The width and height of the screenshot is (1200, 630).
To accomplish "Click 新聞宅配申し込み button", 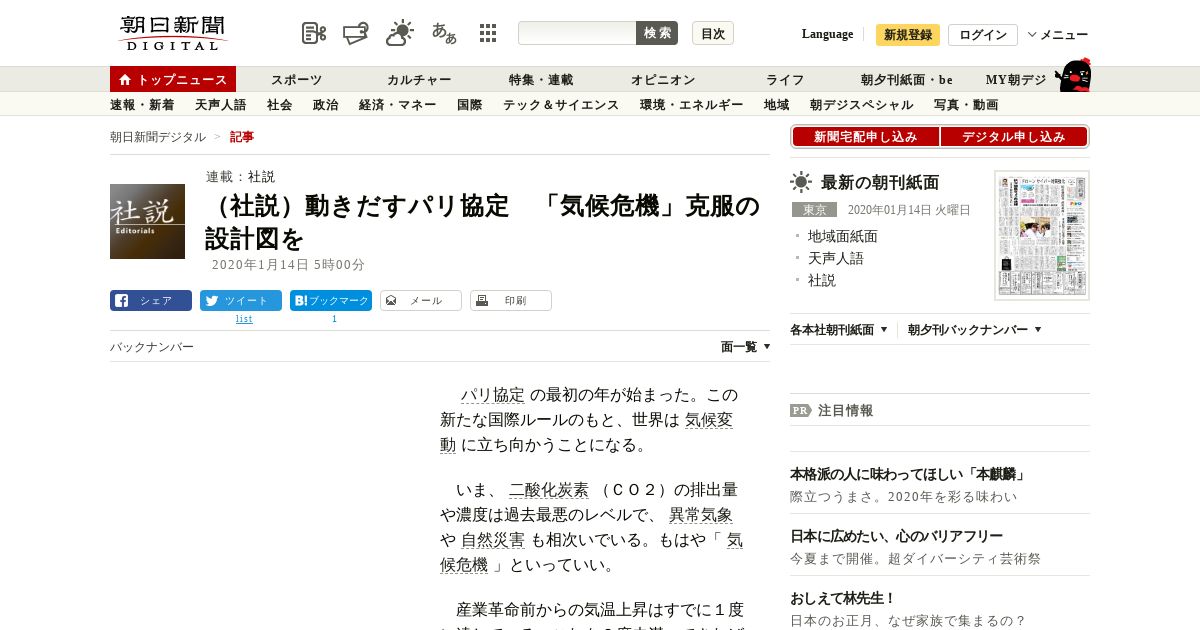I will click(865, 137).
